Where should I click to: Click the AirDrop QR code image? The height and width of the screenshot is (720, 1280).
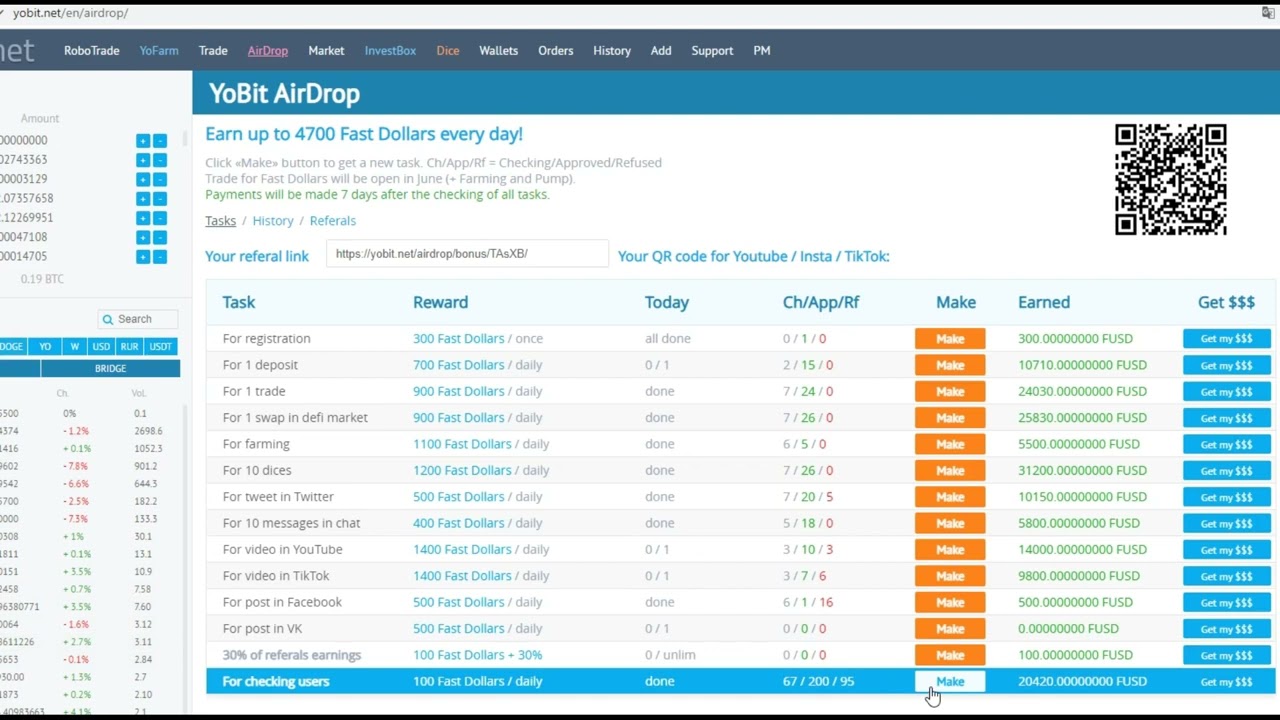[x=1170, y=180]
